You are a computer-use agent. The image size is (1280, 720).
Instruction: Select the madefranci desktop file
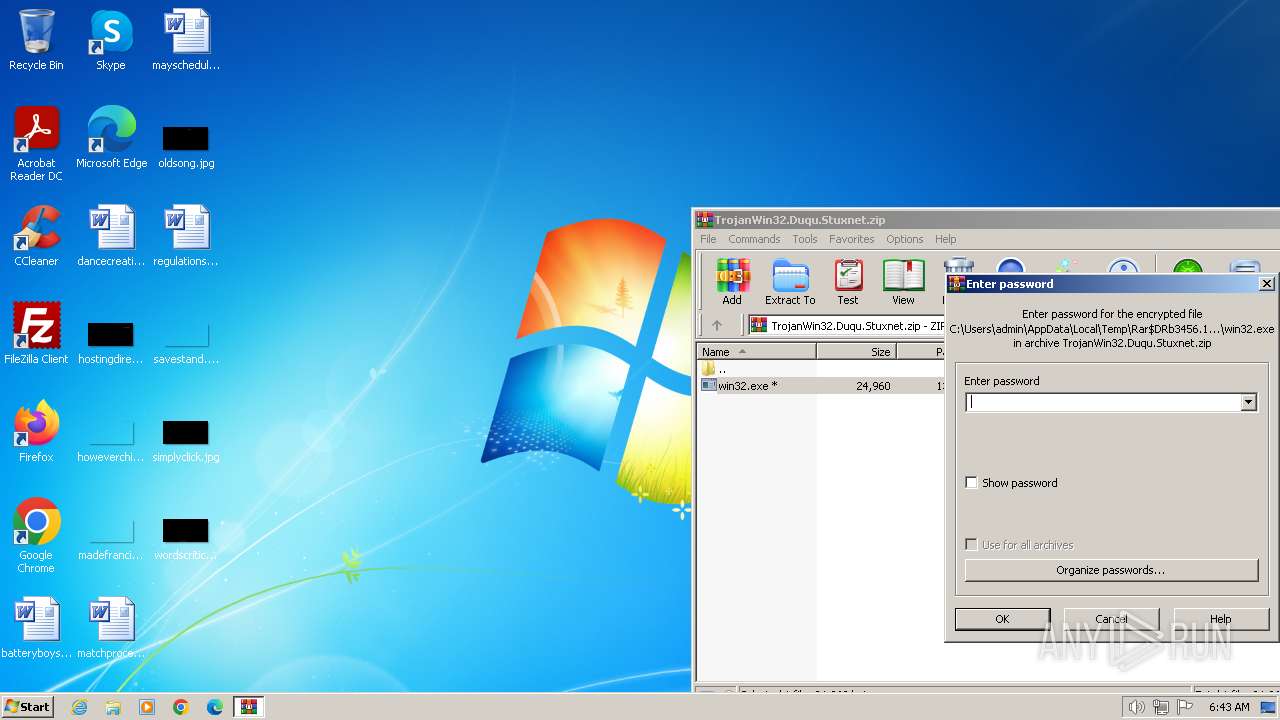point(111,538)
